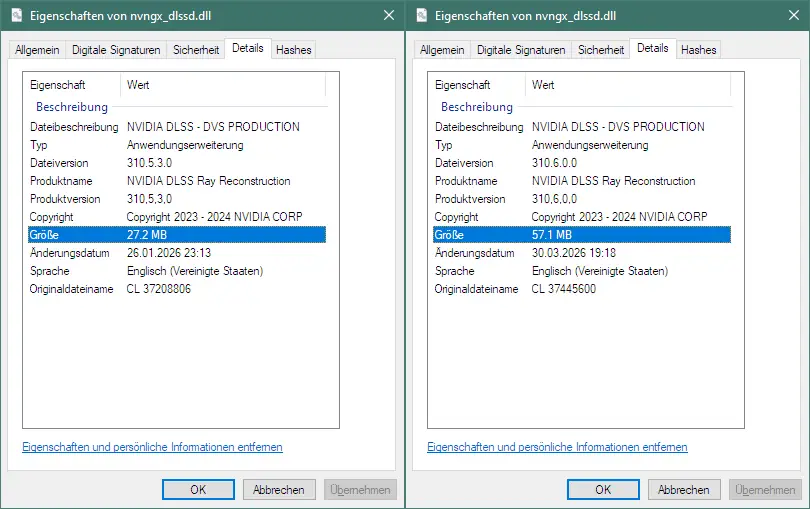Select Originaldateiname CL 37208806 row
Image resolution: width=810 pixels, height=509 pixels.
pos(177,289)
